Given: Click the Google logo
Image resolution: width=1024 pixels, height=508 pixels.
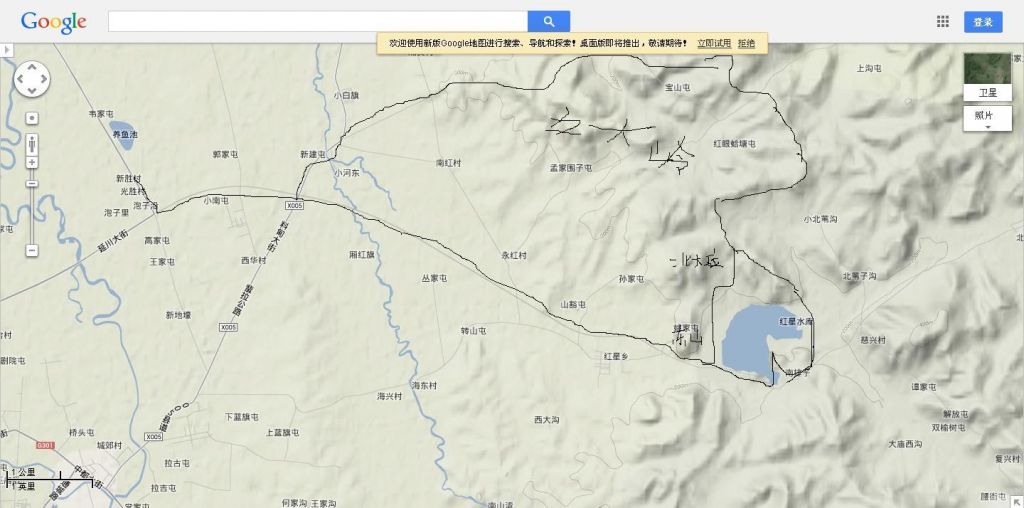Looking at the screenshot, I should click(53, 21).
